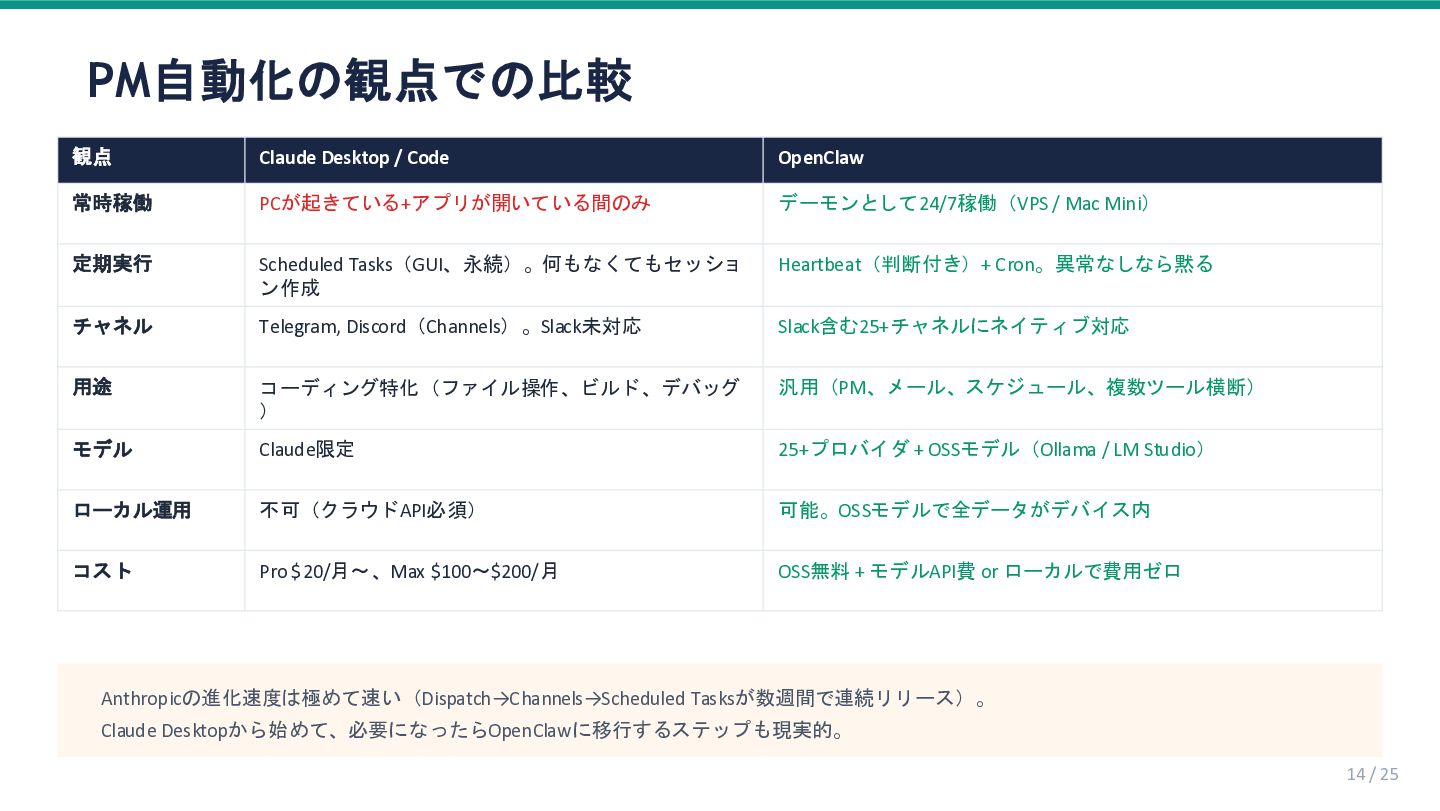
Task: Click the "定期実行" row label
Action: click(x=112, y=264)
